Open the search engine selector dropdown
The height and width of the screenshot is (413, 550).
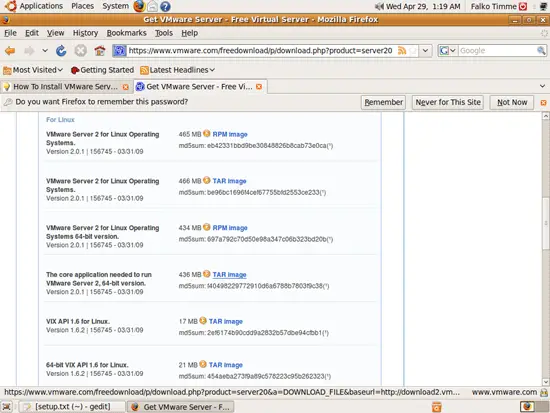(448, 51)
